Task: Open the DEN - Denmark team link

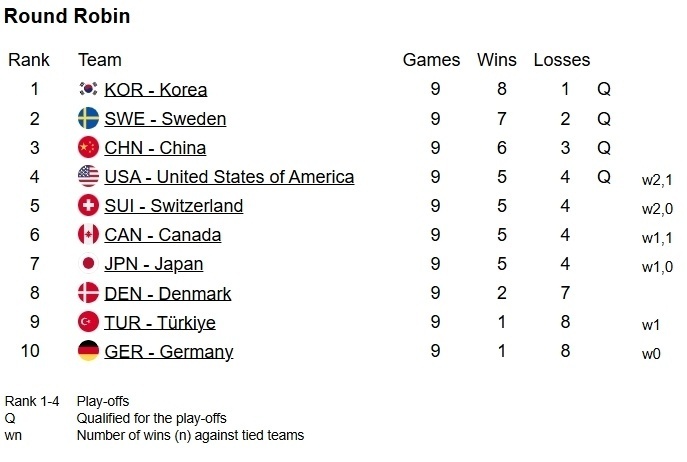Action: [167, 294]
